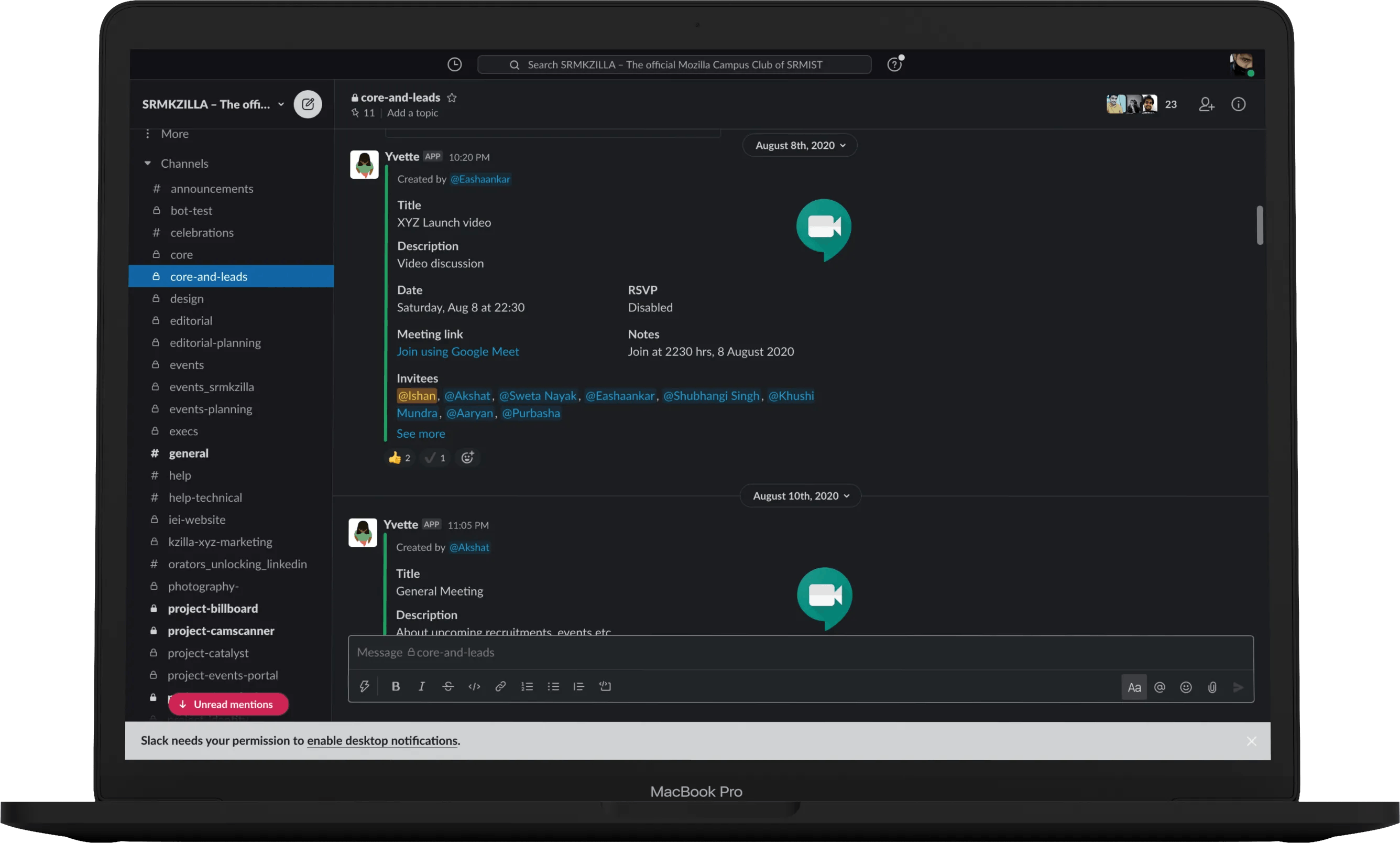The height and width of the screenshot is (843, 1400).
Task: Focus the message core-and-leads input
Action: tap(801, 653)
